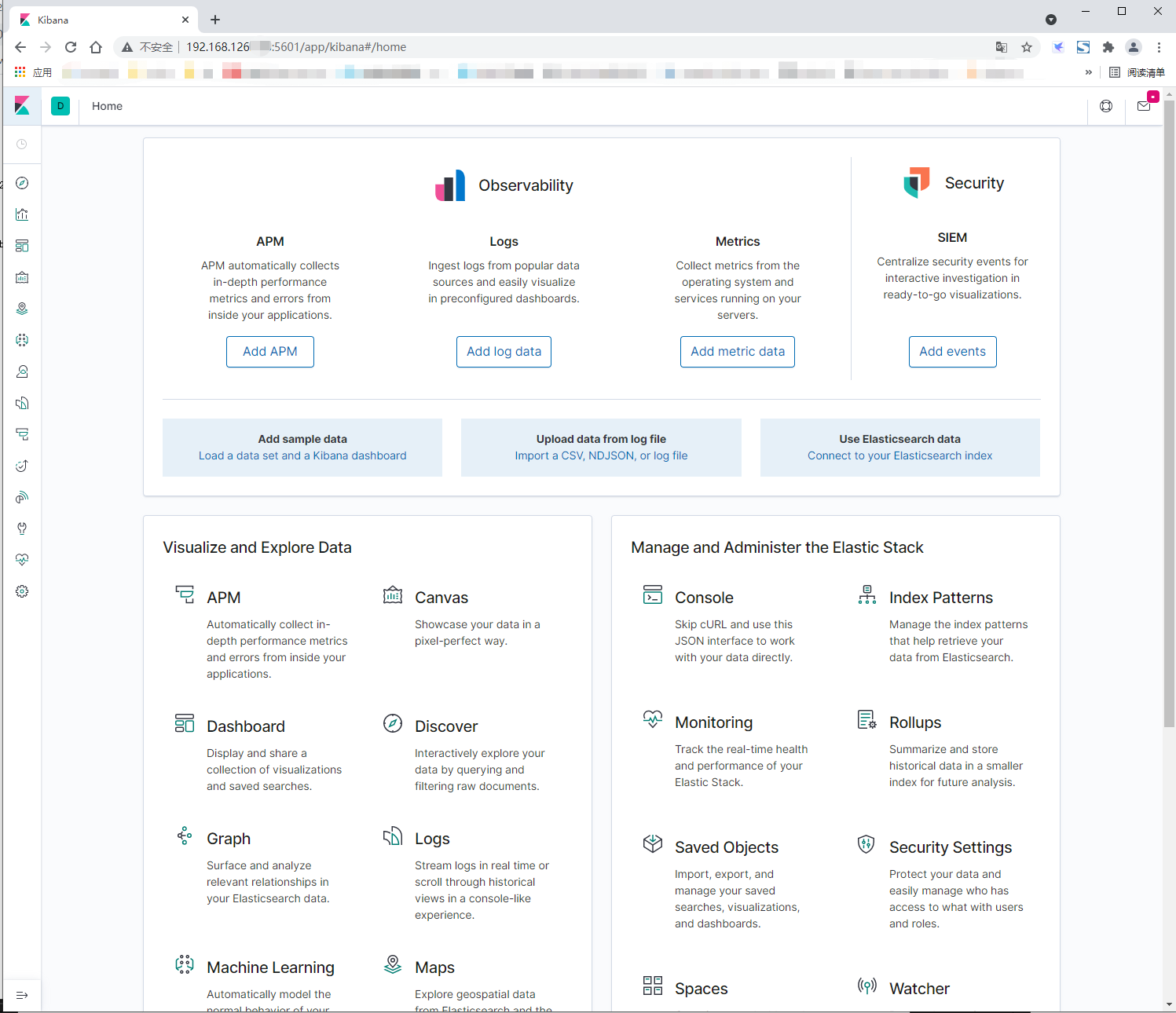Open Visualize in the left sidebar

click(22, 214)
